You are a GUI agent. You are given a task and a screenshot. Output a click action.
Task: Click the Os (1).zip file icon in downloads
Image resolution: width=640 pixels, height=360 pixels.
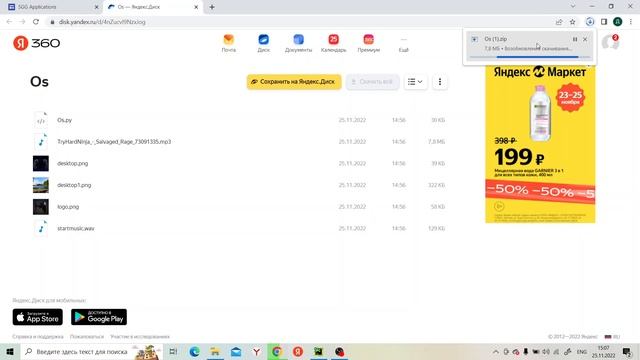pyautogui.click(x=474, y=39)
